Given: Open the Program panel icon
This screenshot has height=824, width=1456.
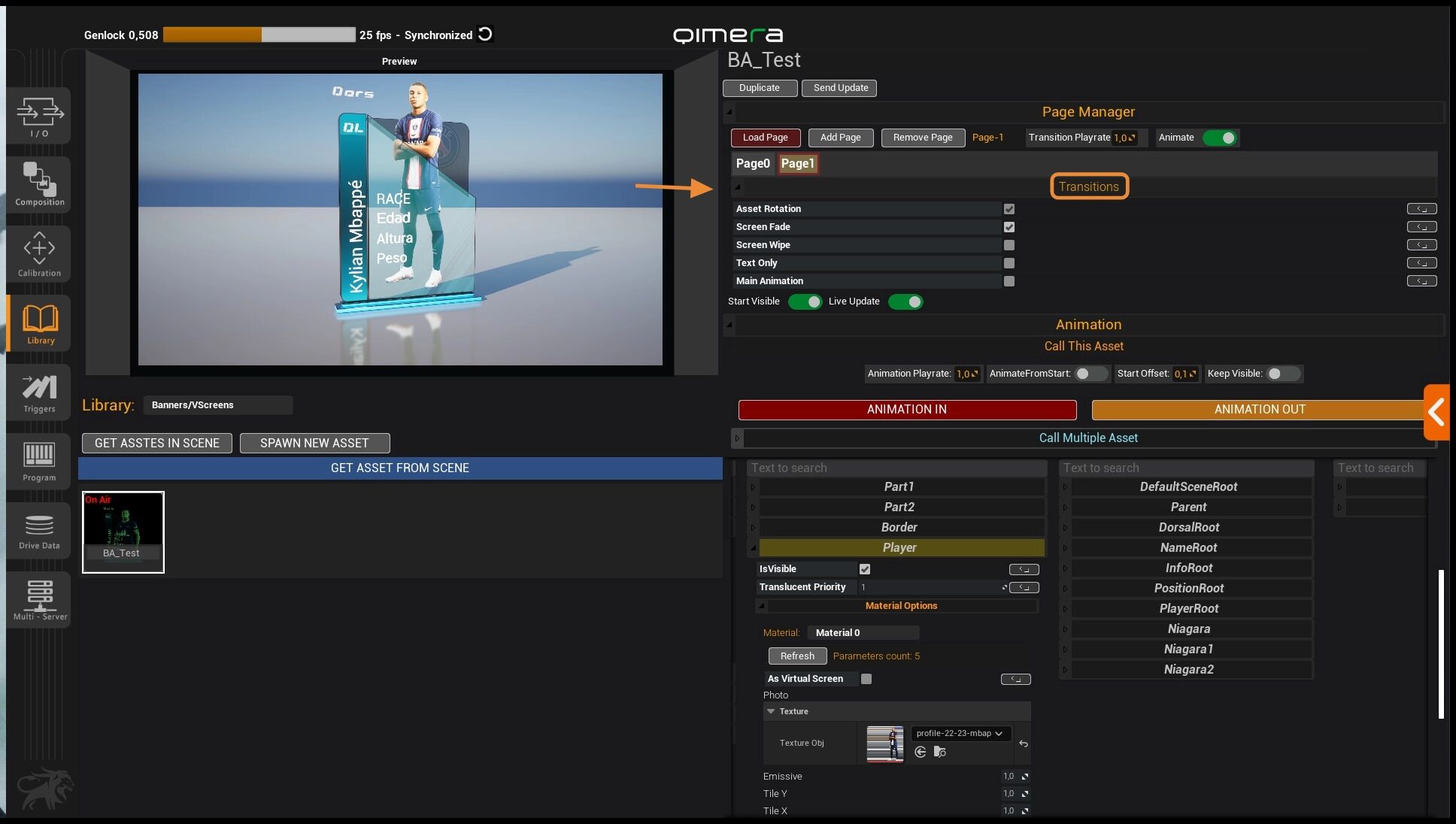Looking at the screenshot, I should point(39,461).
